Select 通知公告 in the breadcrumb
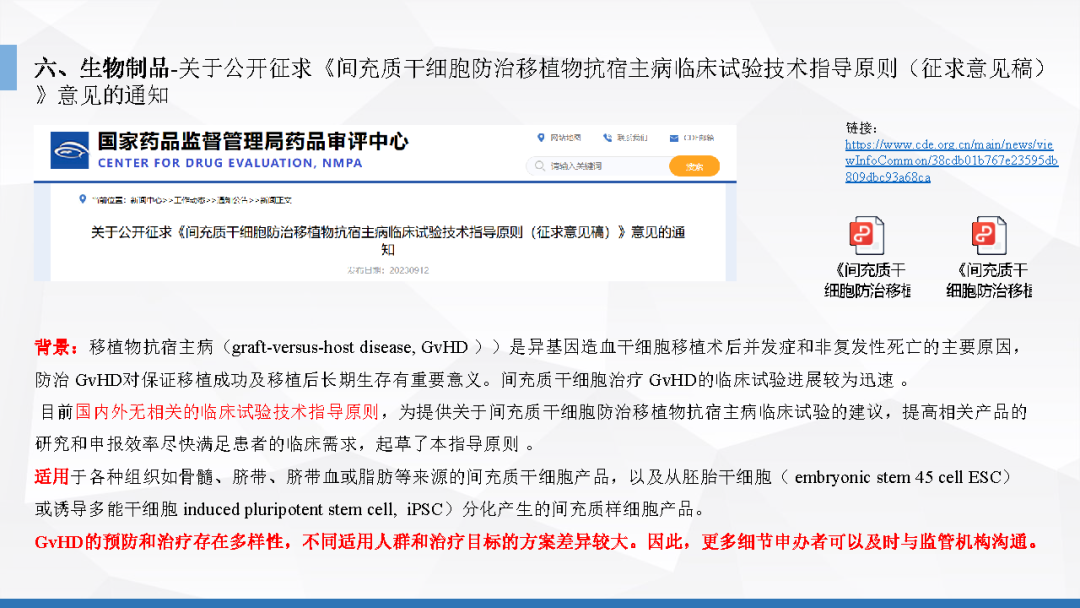 click(233, 200)
